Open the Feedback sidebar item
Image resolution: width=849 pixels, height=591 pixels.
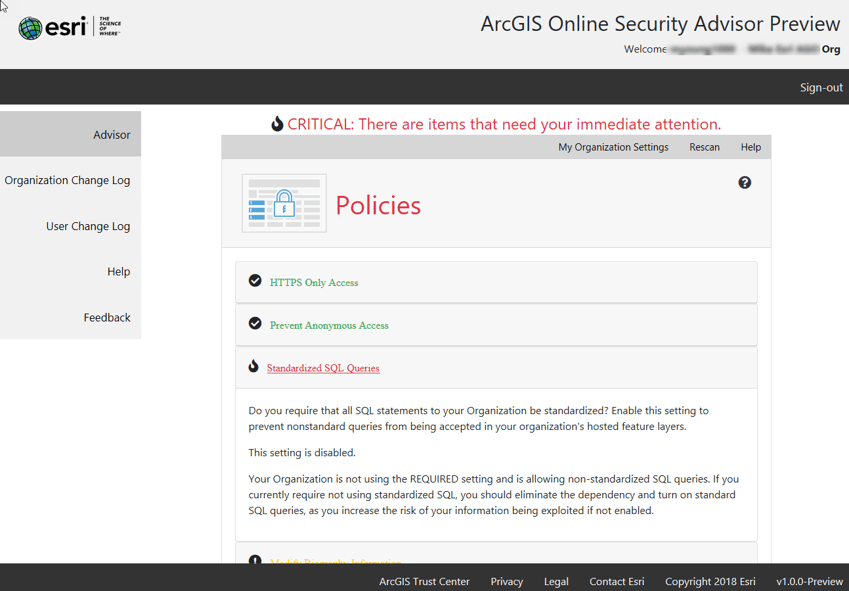pyautogui.click(x=70, y=317)
